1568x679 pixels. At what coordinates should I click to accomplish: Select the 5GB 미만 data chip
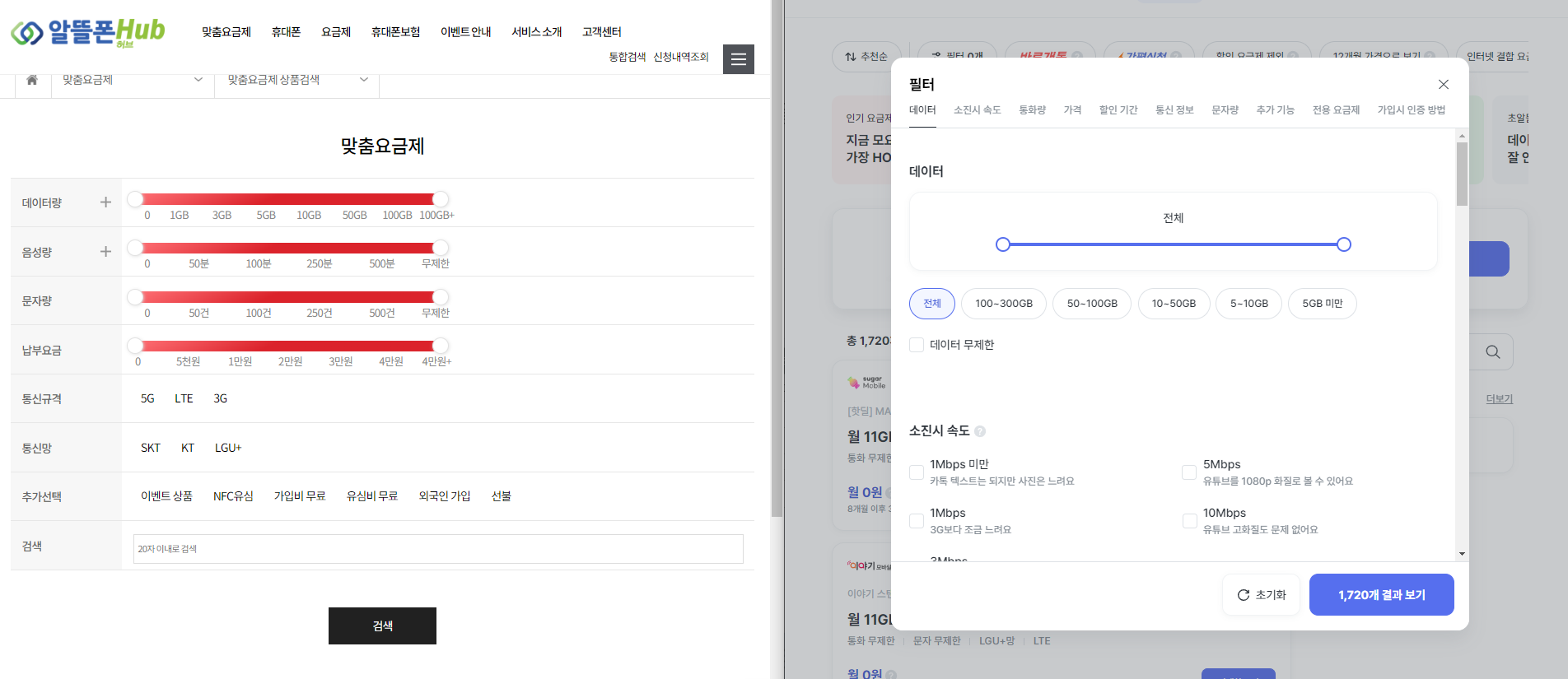click(1323, 304)
